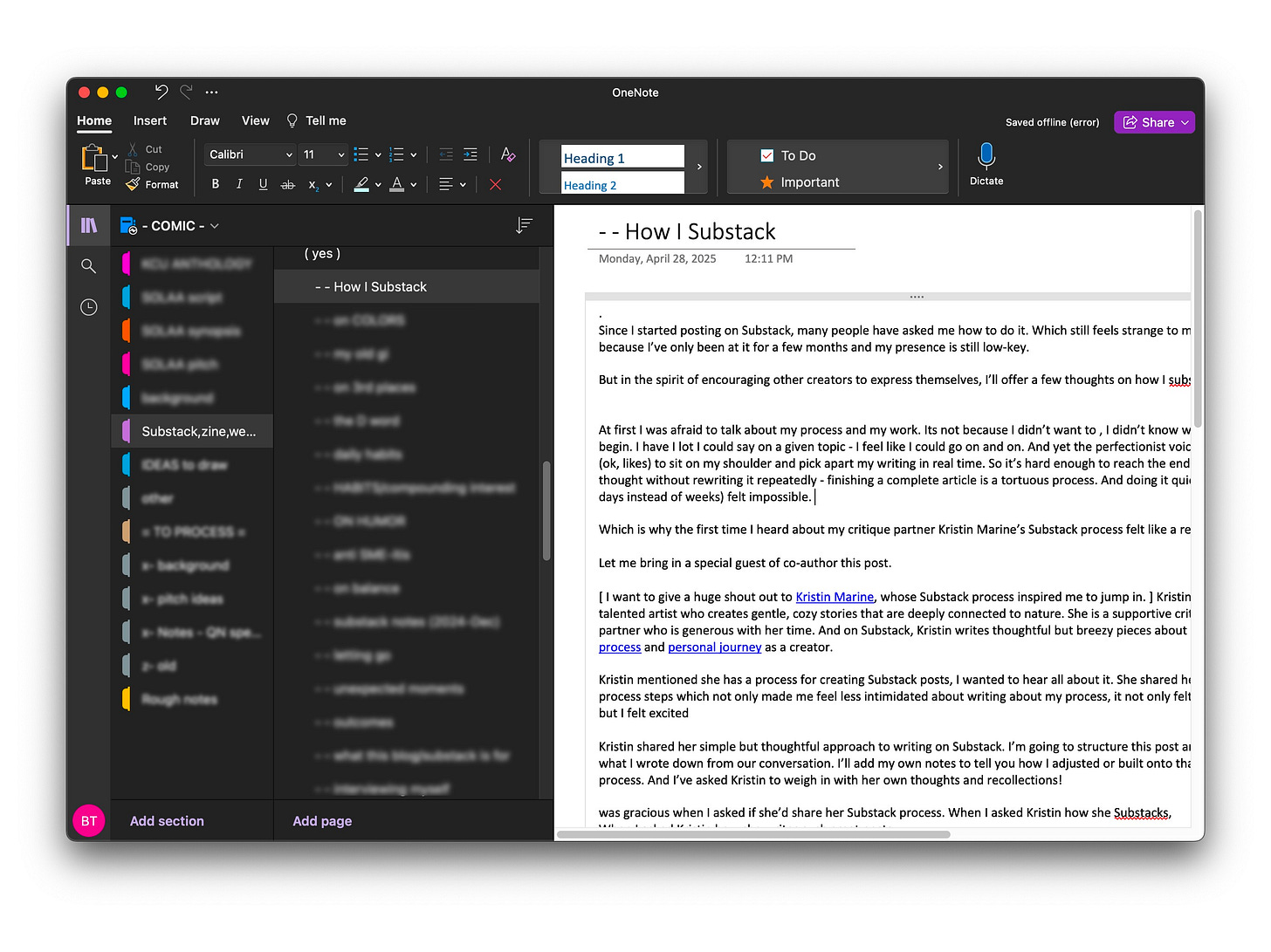Open the 'personal journey' hyperlink

pos(715,647)
